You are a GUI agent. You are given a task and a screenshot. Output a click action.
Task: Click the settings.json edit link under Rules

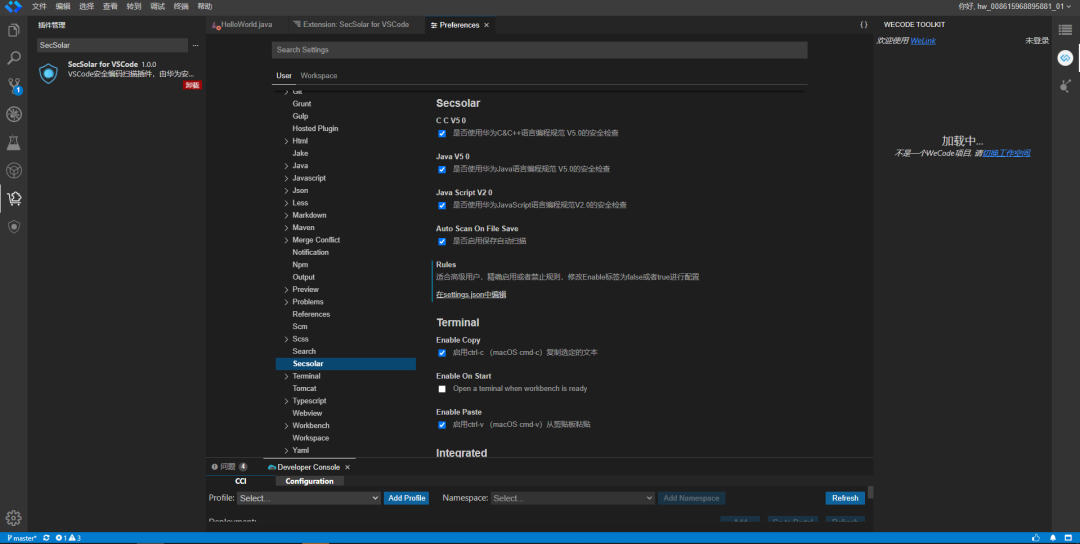471,295
